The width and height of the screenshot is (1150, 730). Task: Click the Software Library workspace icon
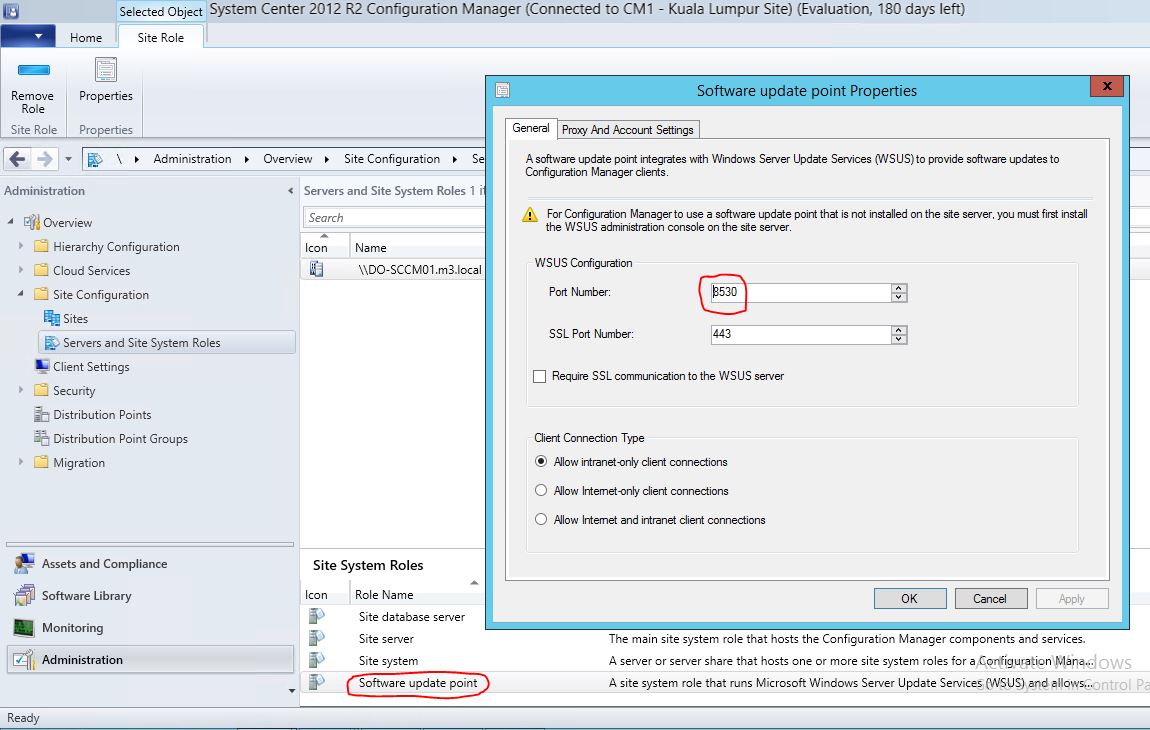coord(24,595)
